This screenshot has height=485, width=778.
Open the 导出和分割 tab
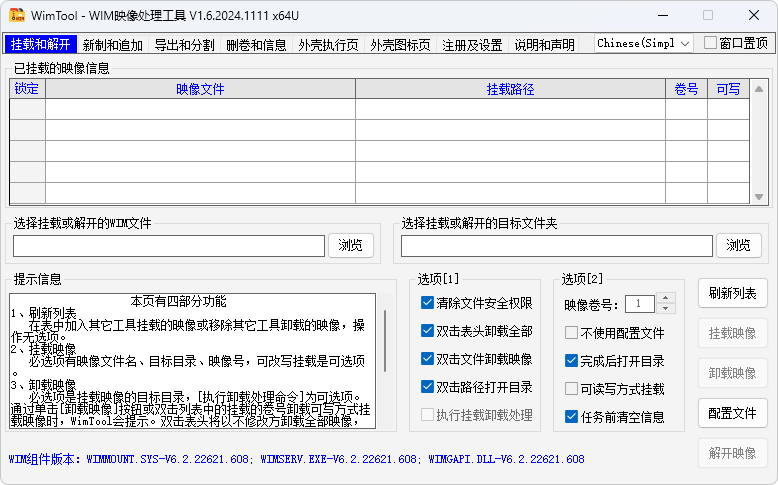coord(185,45)
